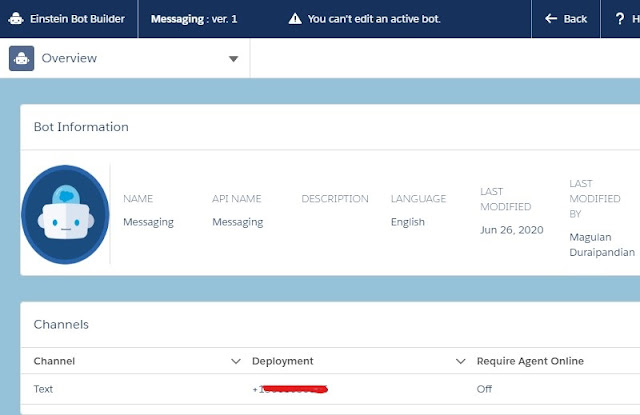Click the Channel column header

54,361
